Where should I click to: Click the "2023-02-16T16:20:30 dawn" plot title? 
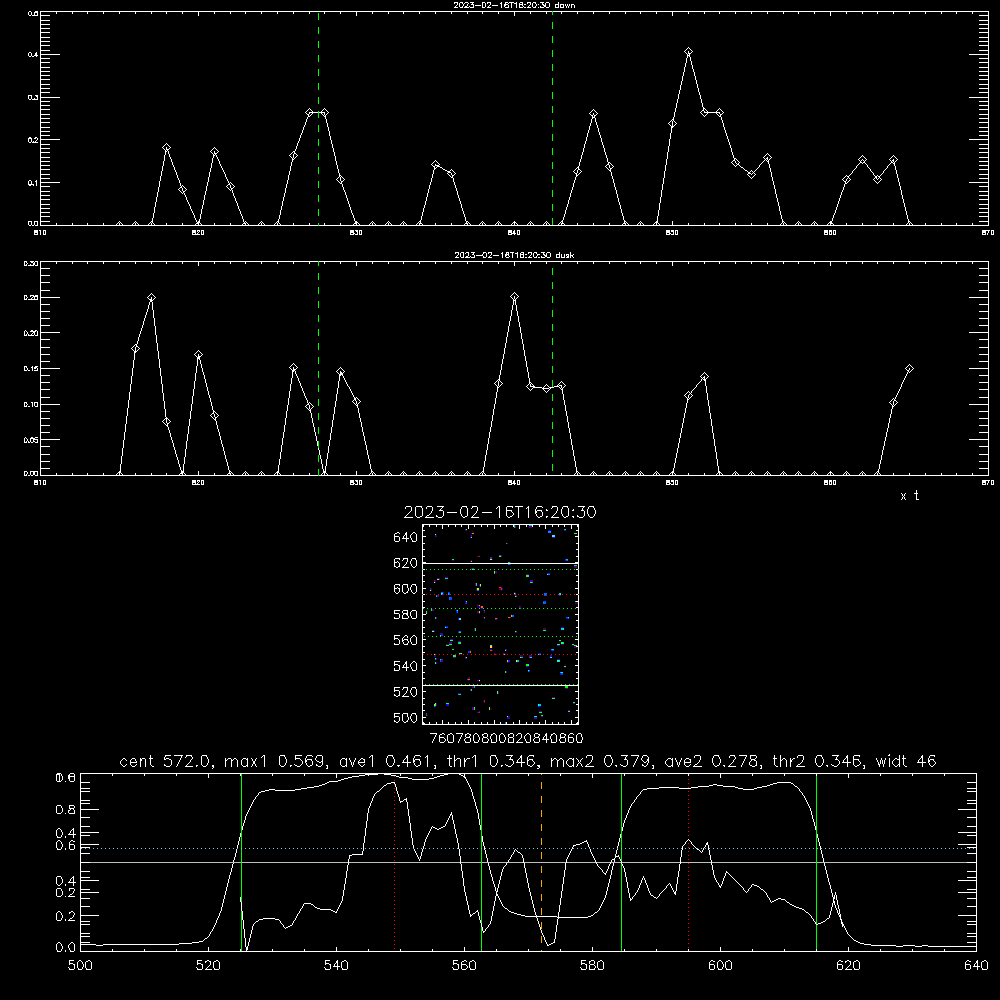pos(514,4)
